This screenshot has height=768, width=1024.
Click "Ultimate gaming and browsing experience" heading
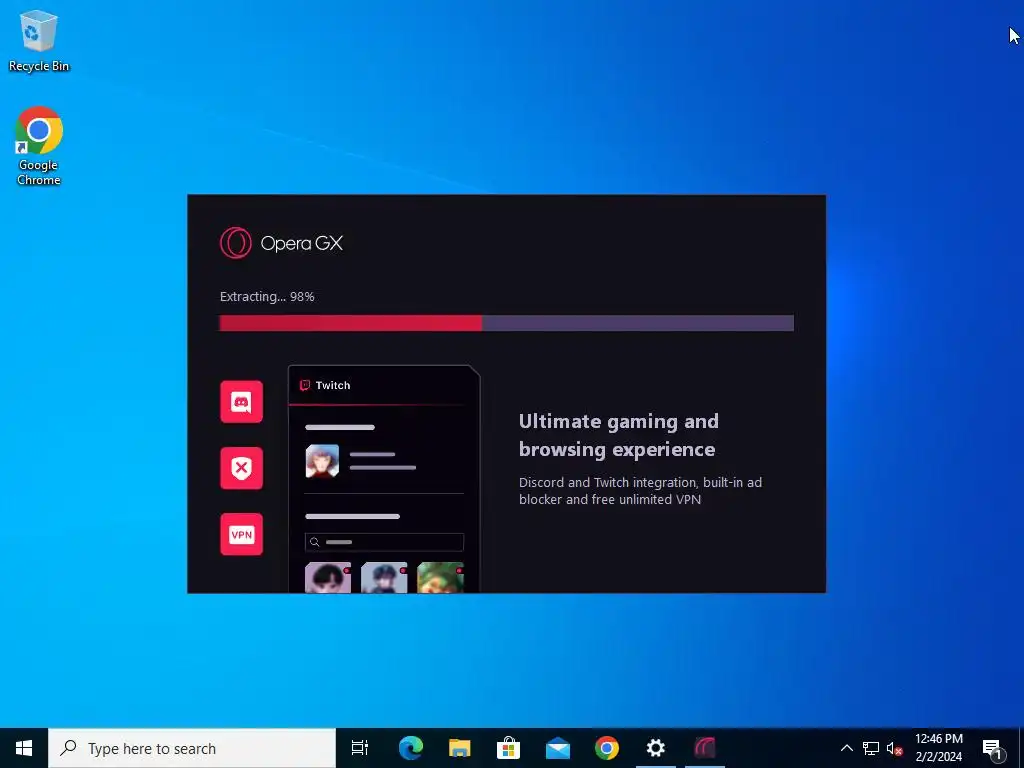click(618, 435)
